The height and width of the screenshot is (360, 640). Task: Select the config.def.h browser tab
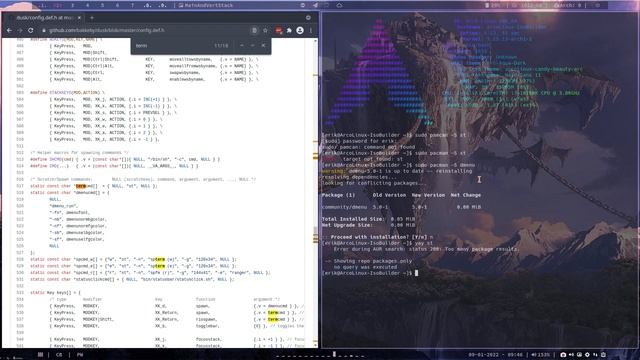(x=45, y=18)
